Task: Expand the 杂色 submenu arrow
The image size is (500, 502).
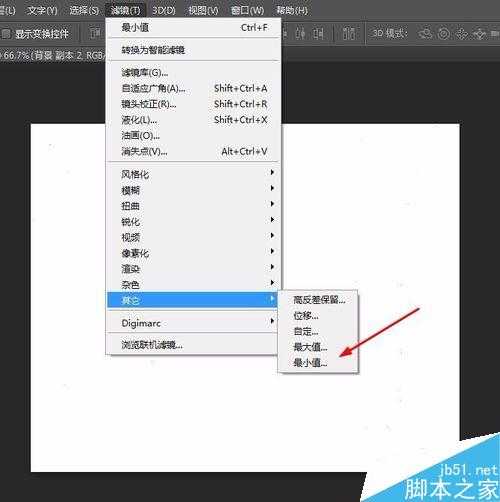Action: tap(272, 283)
